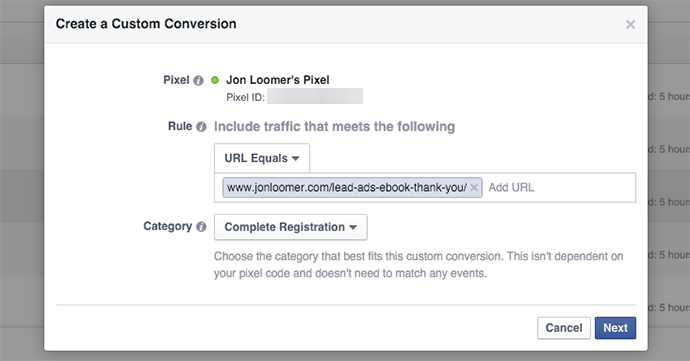Cancel the custom conversion
690x361 pixels.
[x=564, y=328]
